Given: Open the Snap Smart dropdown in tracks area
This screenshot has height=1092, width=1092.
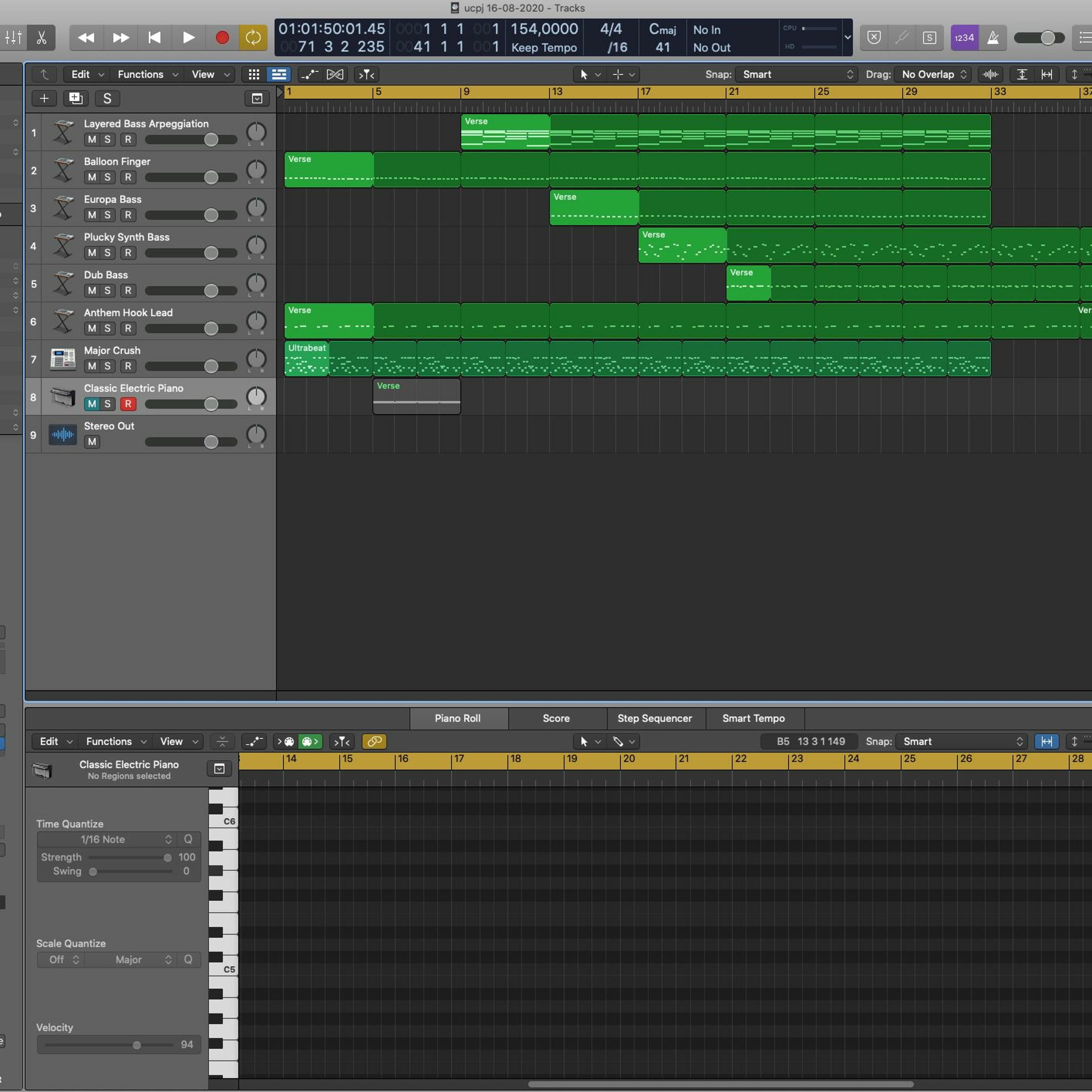Looking at the screenshot, I should tap(797, 75).
